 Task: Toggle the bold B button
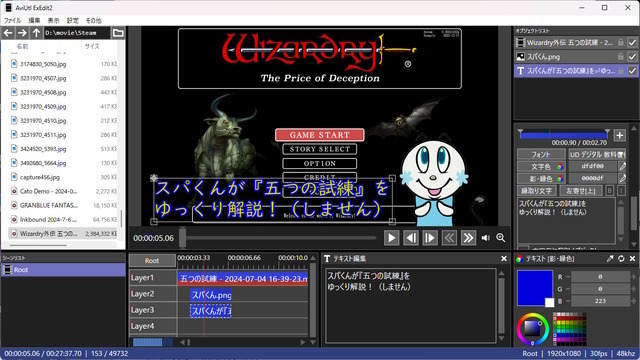(610, 191)
